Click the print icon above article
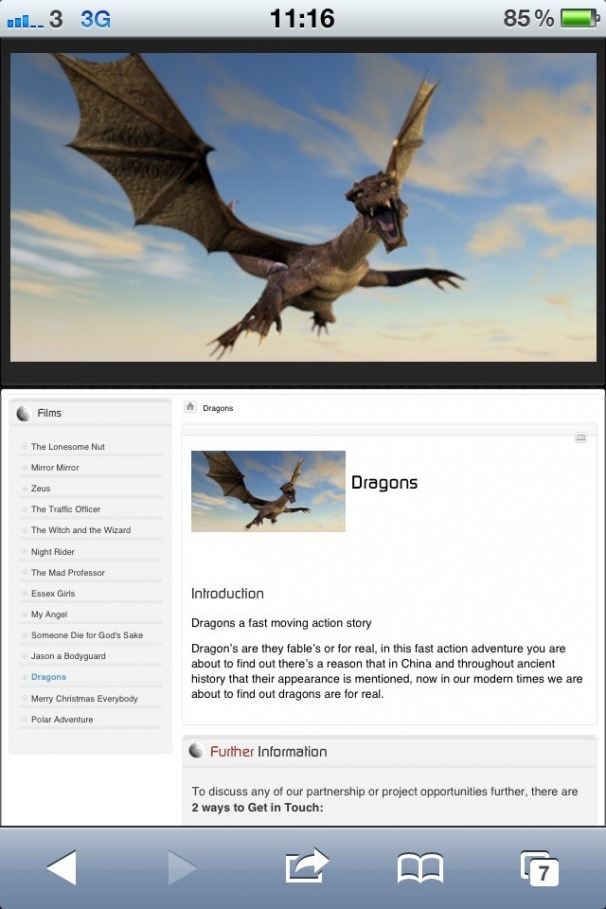This screenshot has height=909, width=606. (x=580, y=438)
